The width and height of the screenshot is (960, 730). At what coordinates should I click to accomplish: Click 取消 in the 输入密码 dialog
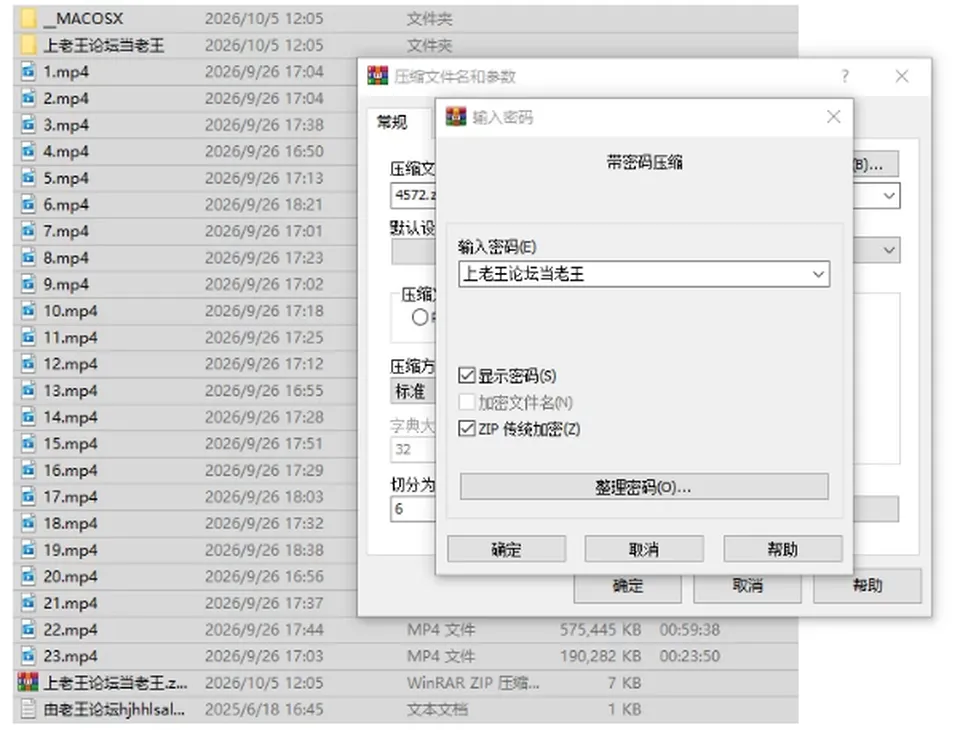644,549
